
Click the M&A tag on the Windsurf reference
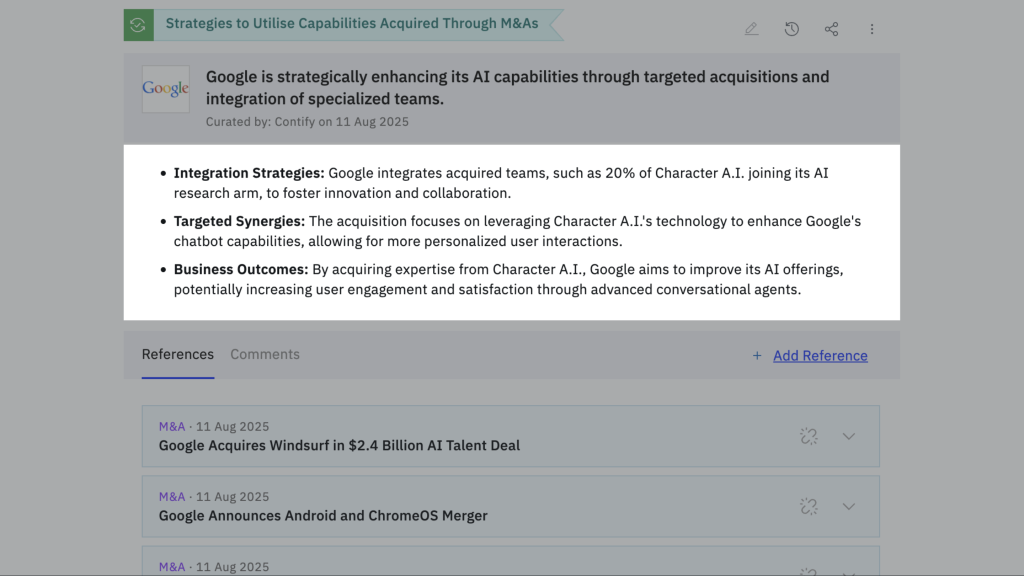pos(172,427)
